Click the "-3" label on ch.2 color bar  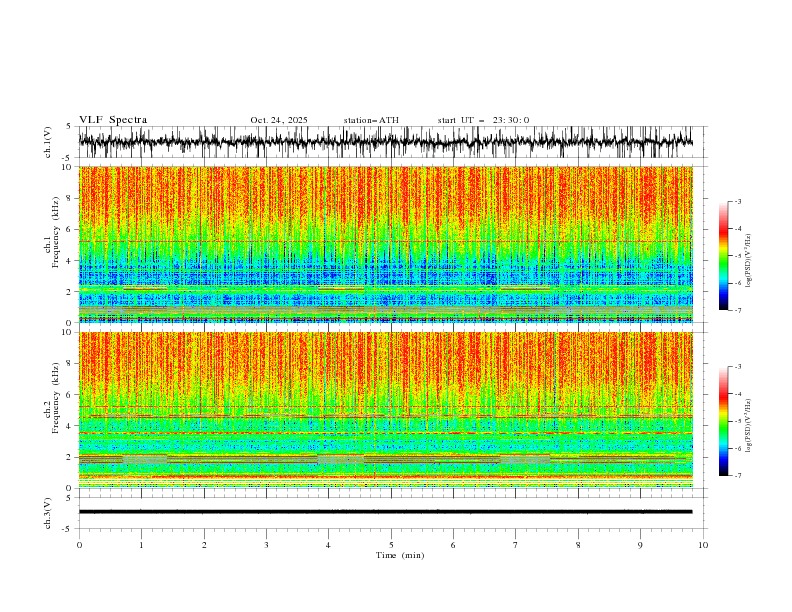(x=738, y=367)
